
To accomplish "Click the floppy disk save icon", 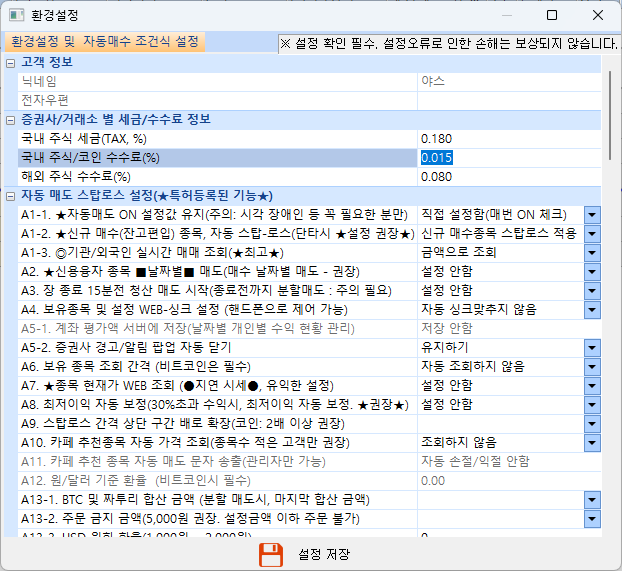I will click(x=272, y=555).
